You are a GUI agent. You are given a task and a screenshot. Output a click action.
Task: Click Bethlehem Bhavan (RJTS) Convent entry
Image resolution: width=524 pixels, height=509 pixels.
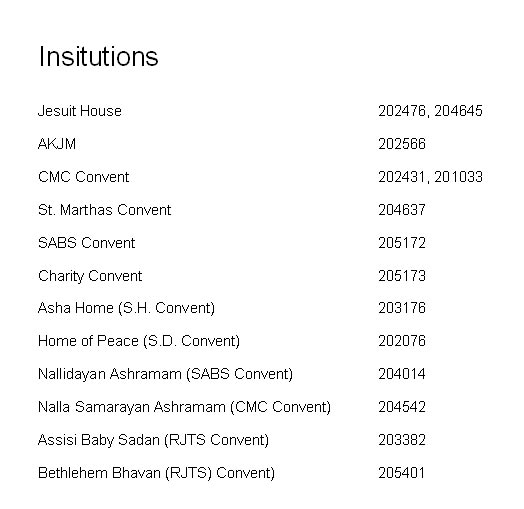coord(156,473)
